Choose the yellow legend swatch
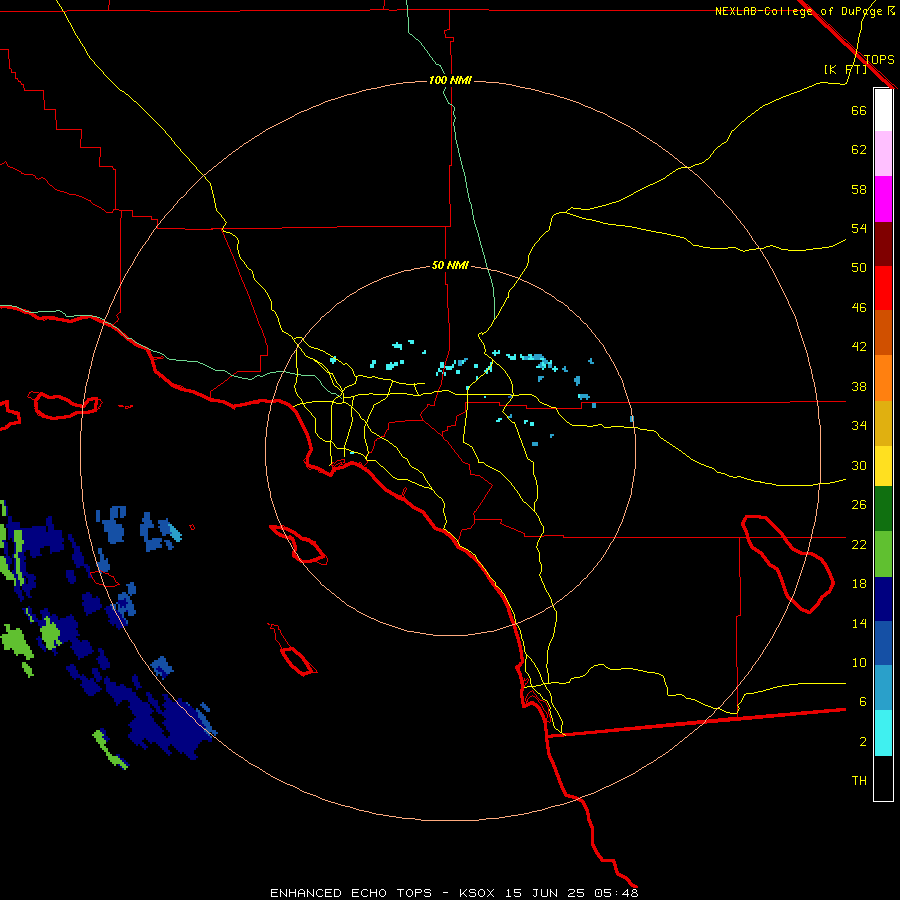This screenshot has height=900, width=900. pyautogui.click(x=883, y=465)
